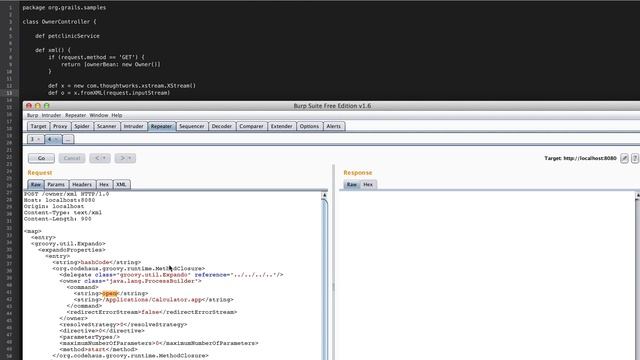This screenshot has width=640, height=360.
Task: Switch to the Scanner tab
Action: coord(107,127)
